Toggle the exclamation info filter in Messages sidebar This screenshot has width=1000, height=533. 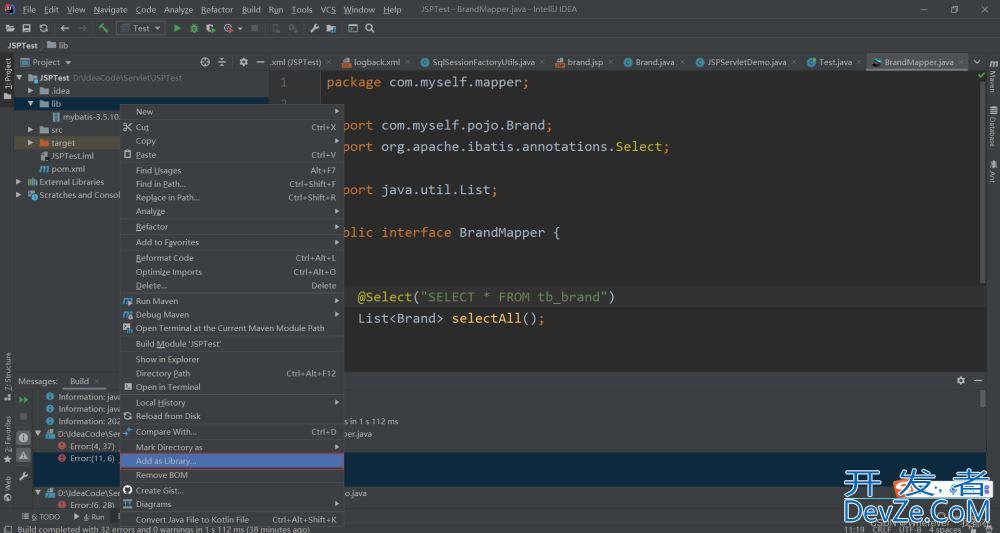click(24, 437)
